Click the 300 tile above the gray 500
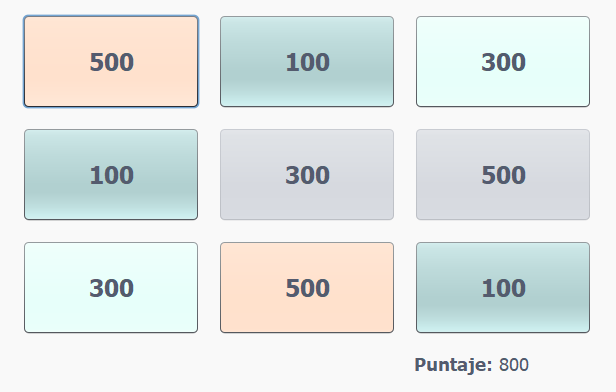 point(503,62)
